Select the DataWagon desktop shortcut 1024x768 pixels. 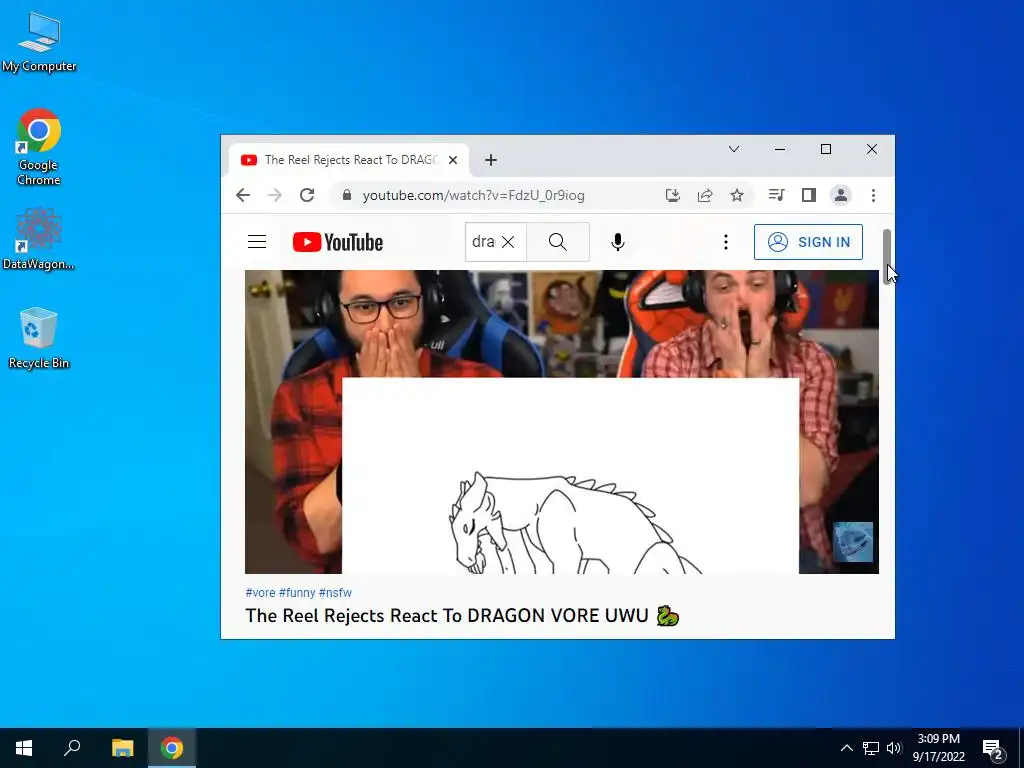pyautogui.click(x=39, y=239)
